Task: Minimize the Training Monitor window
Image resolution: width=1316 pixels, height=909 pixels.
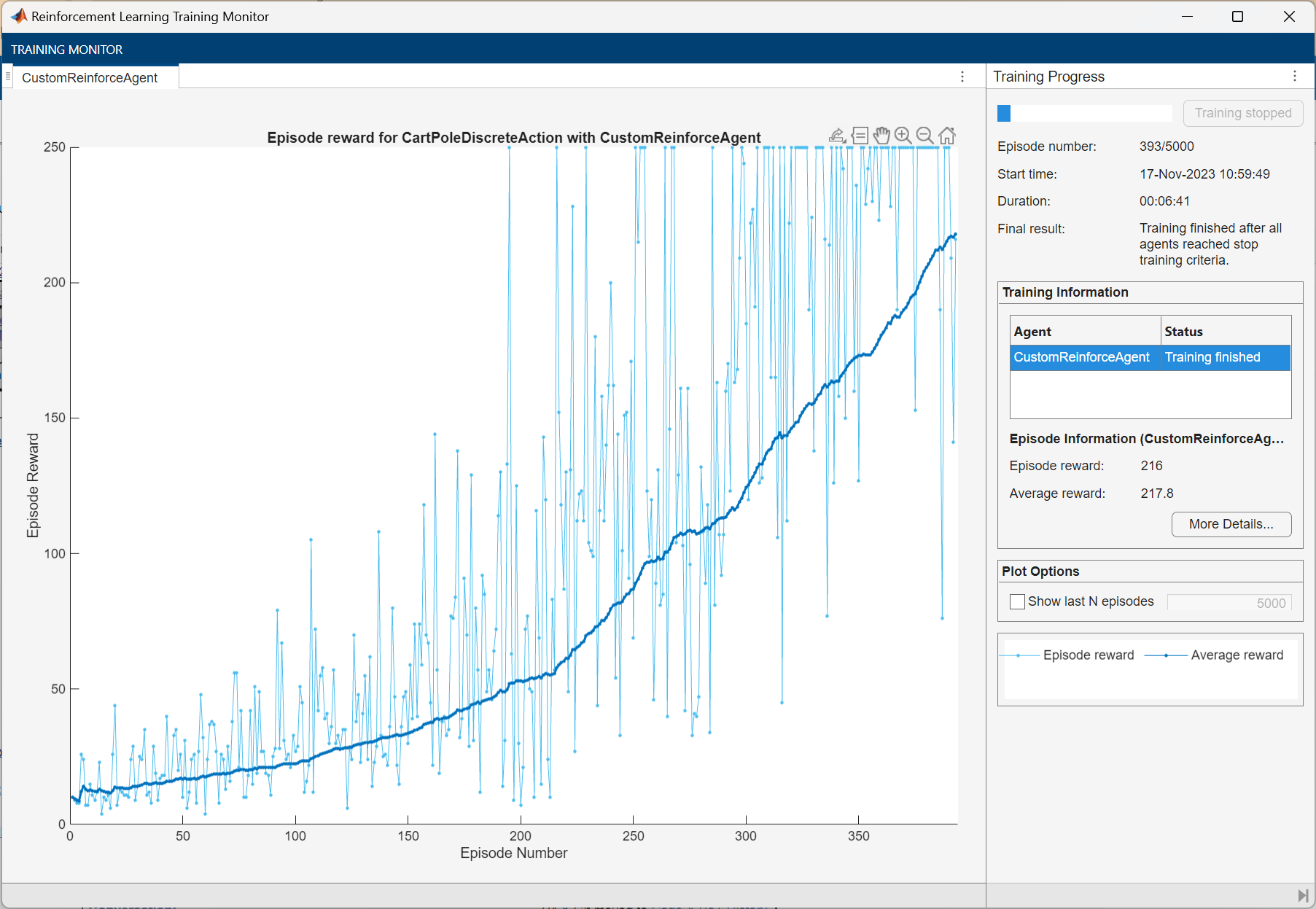Action: tap(1188, 16)
